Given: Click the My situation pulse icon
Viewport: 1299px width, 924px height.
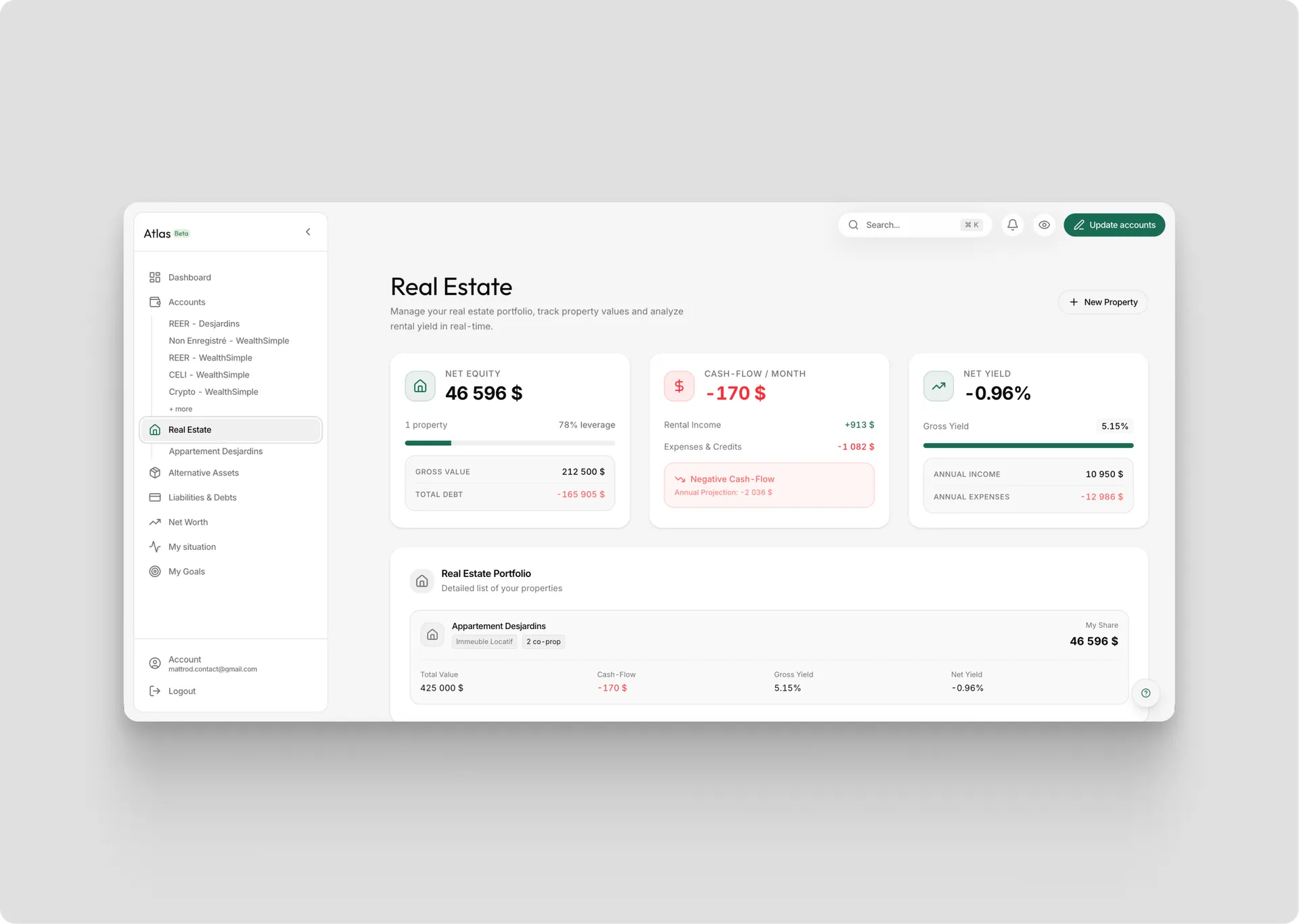Looking at the screenshot, I should click(155, 547).
